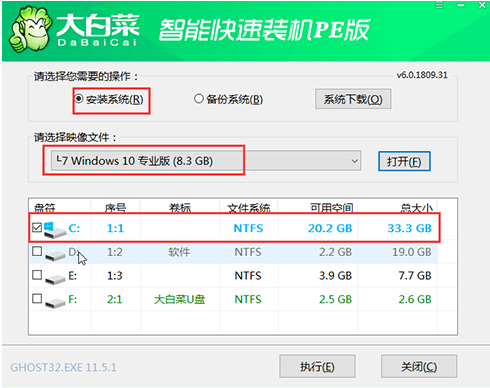
Task: Click the DaBaiCai cabbage mascot logo
Action: coord(30,29)
